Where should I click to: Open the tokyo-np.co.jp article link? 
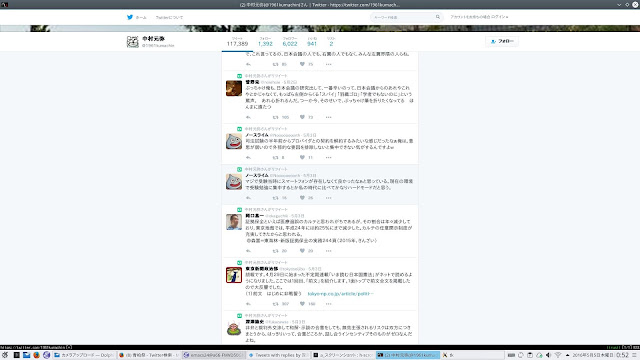tap(340, 294)
